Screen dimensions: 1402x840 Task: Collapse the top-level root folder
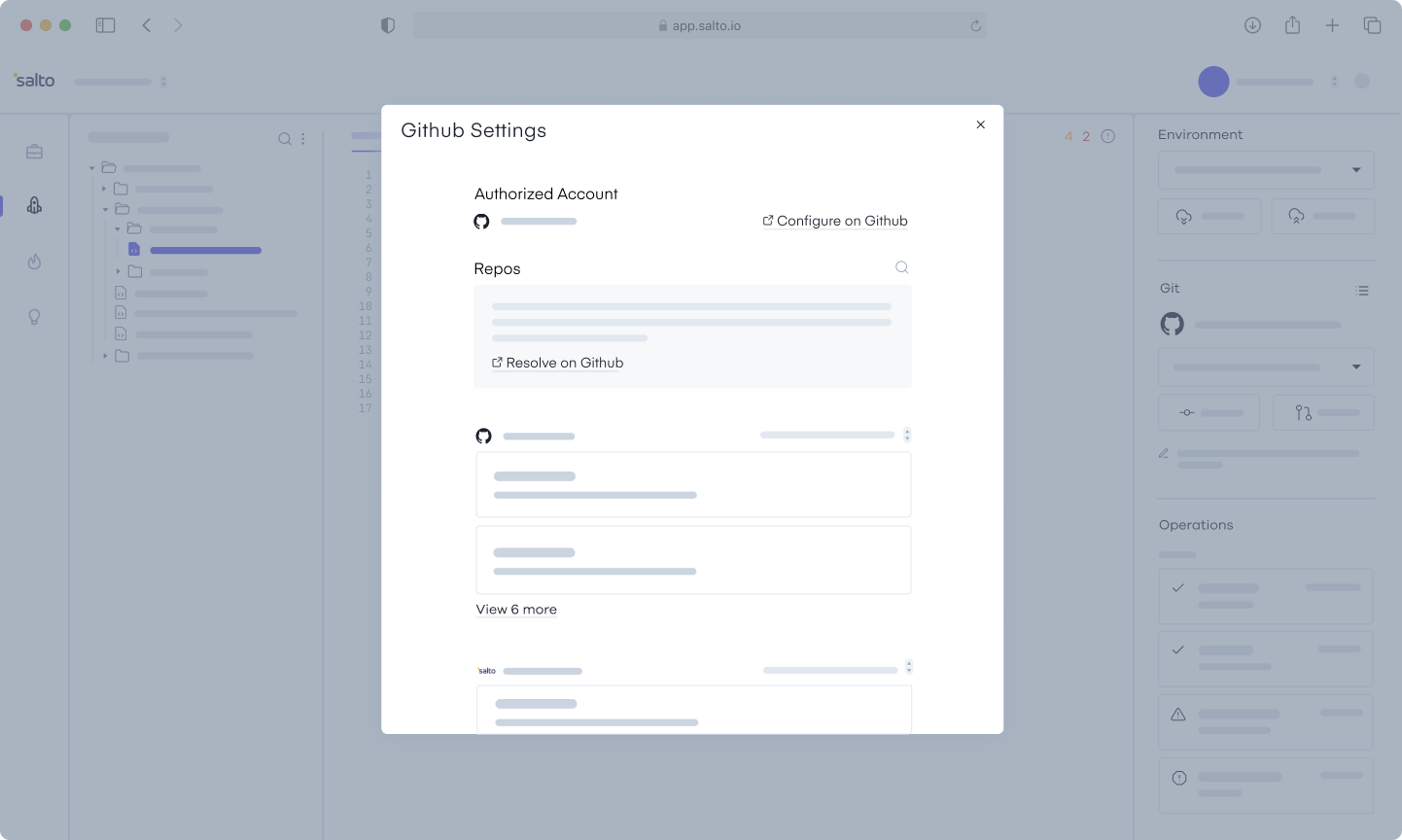coord(92,168)
